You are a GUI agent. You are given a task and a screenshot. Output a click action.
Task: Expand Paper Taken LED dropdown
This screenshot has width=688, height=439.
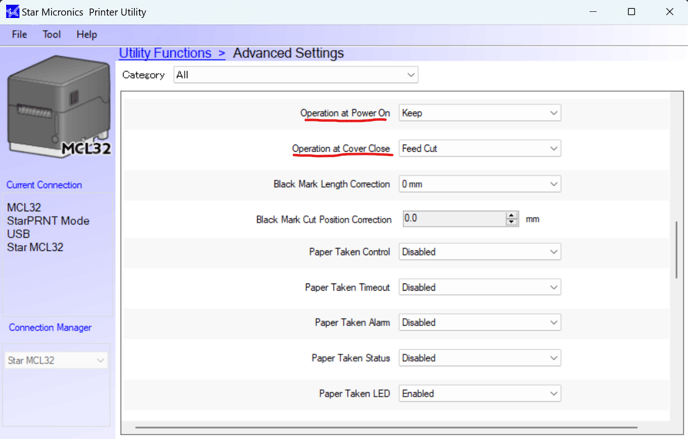point(479,394)
